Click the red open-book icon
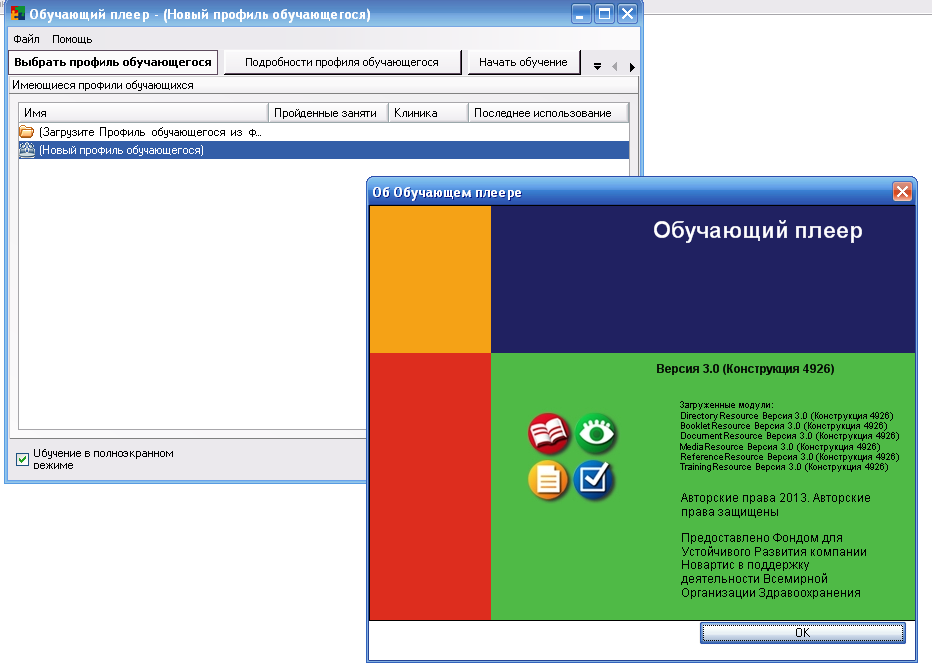The height and width of the screenshot is (672, 932). pyautogui.click(x=548, y=434)
